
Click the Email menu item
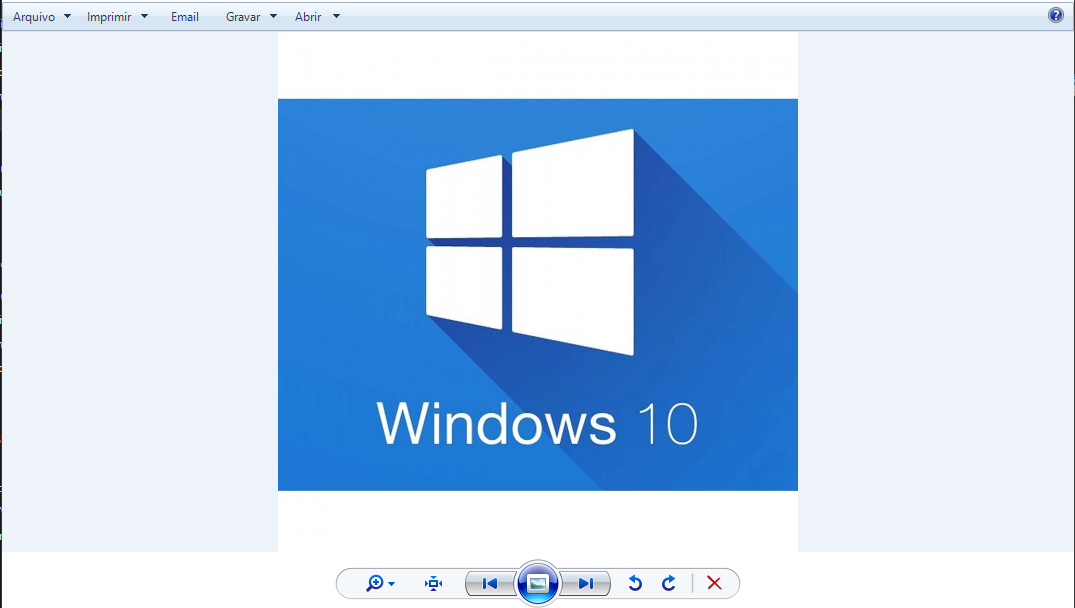click(x=184, y=16)
